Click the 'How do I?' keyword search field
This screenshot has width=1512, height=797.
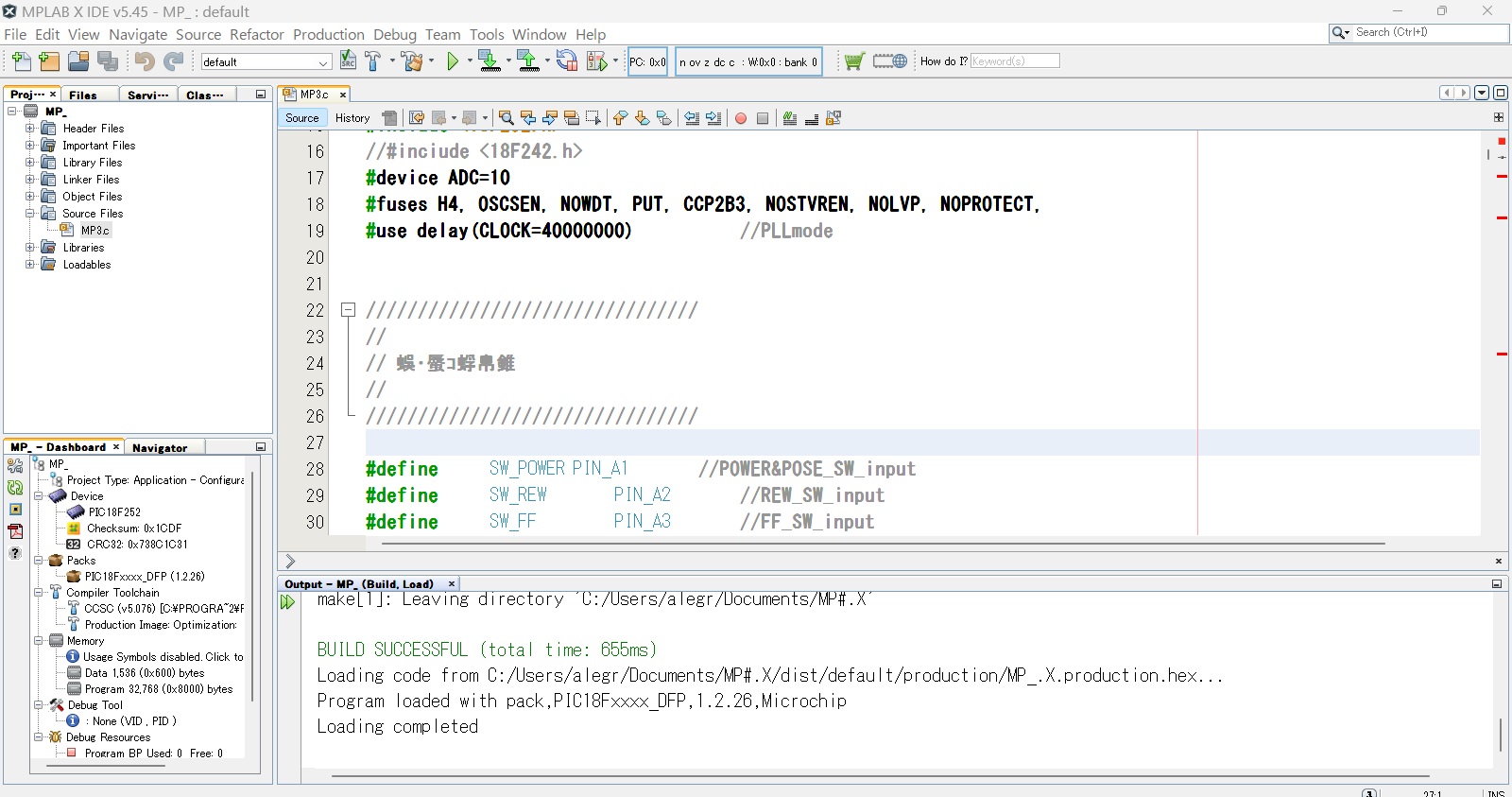click(x=1015, y=61)
